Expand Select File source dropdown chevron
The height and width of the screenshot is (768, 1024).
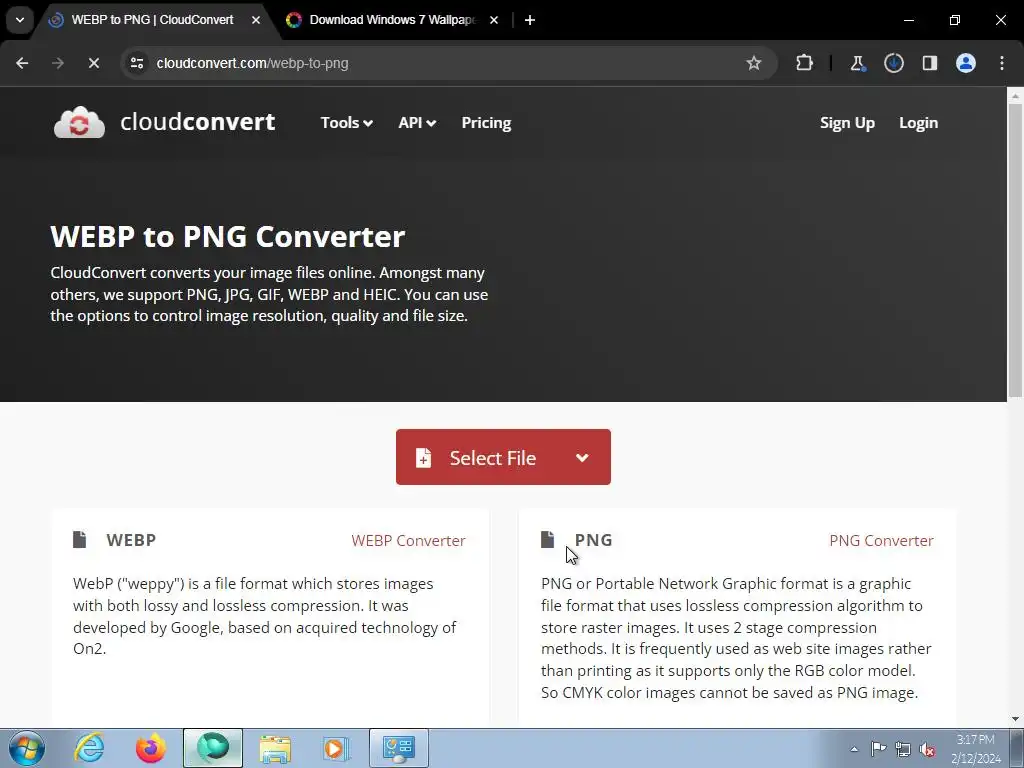click(x=583, y=457)
